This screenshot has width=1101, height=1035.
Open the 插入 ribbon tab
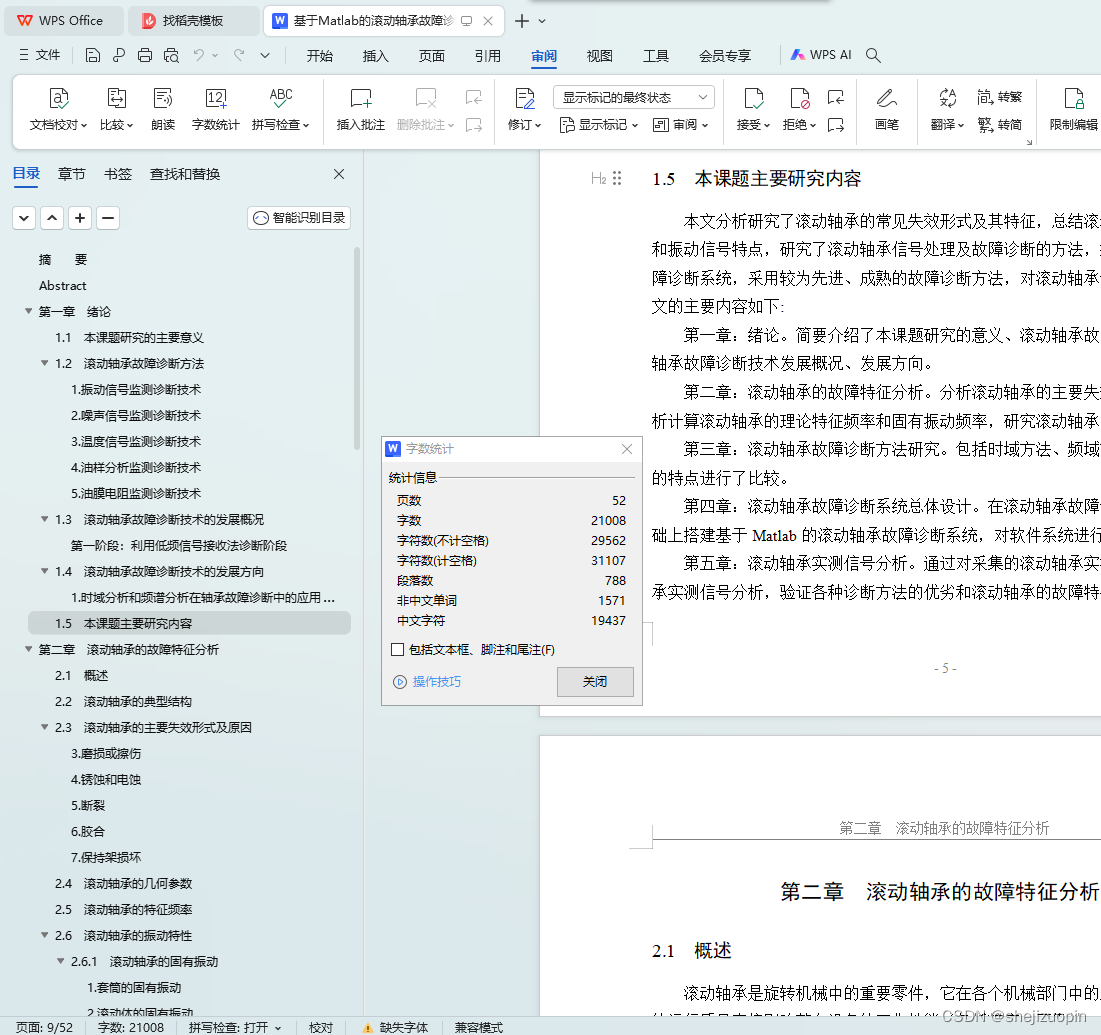(x=376, y=56)
